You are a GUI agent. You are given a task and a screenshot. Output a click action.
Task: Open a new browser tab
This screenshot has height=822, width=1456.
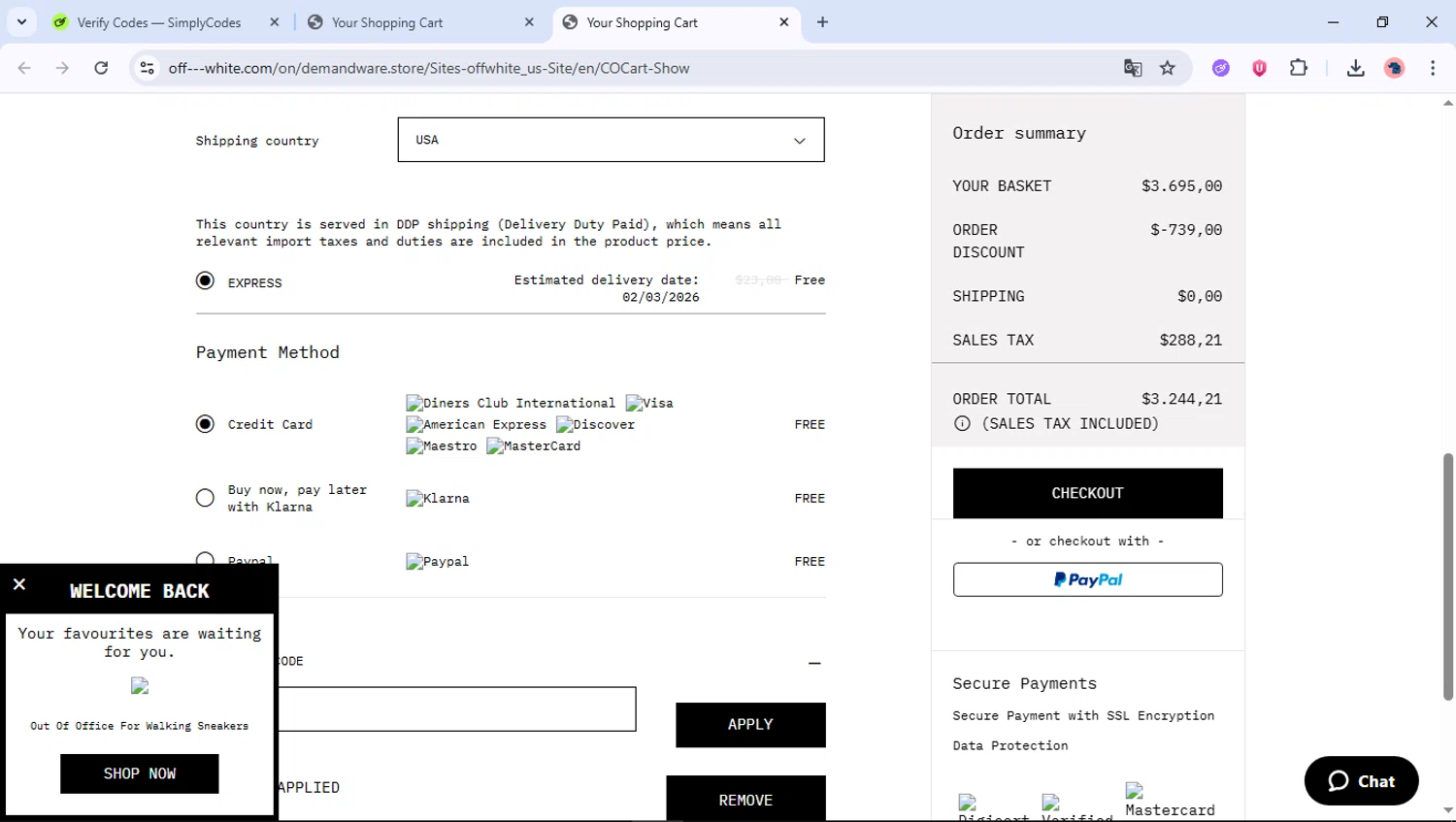coord(822,22)
